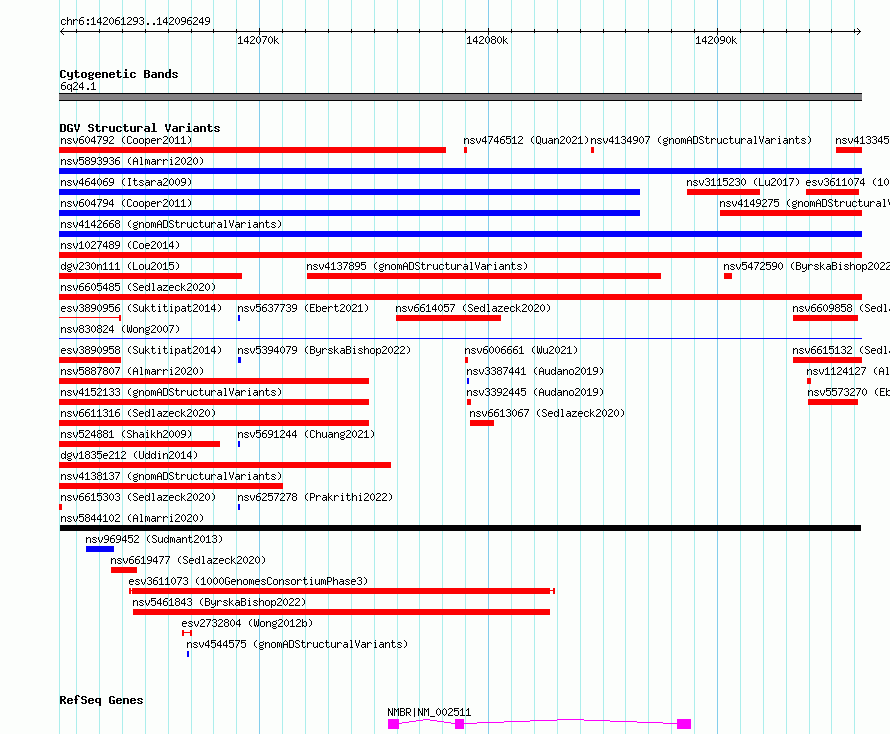Click the chr6:142061293..142096249 coordinate text
Viewport: 890px width, 734px height.
tap(135, 21)
